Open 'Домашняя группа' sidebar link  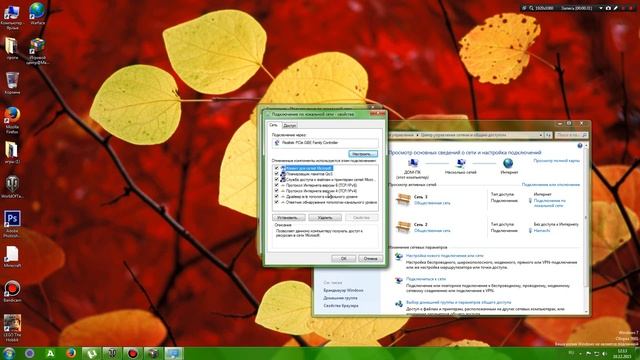point(340,298)
